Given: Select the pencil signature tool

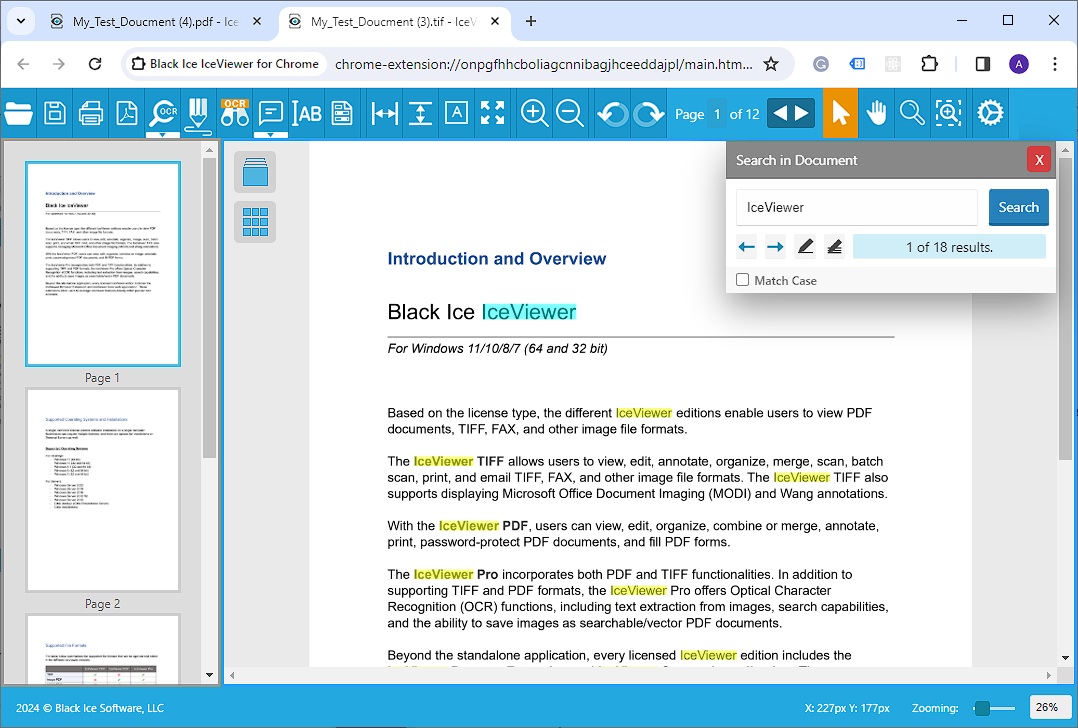Looking at the screenshot, I should tap(198, 113).
